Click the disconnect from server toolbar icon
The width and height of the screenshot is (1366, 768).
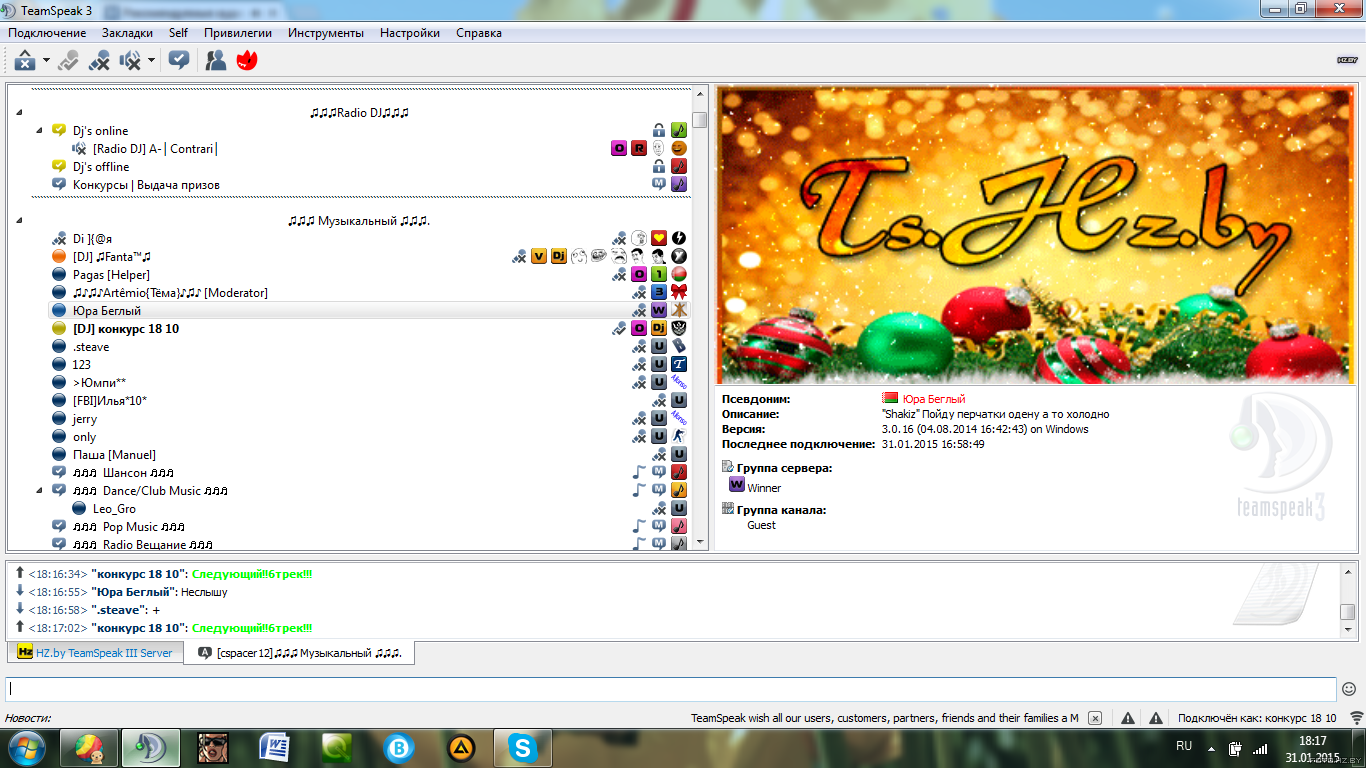(24, 61)
